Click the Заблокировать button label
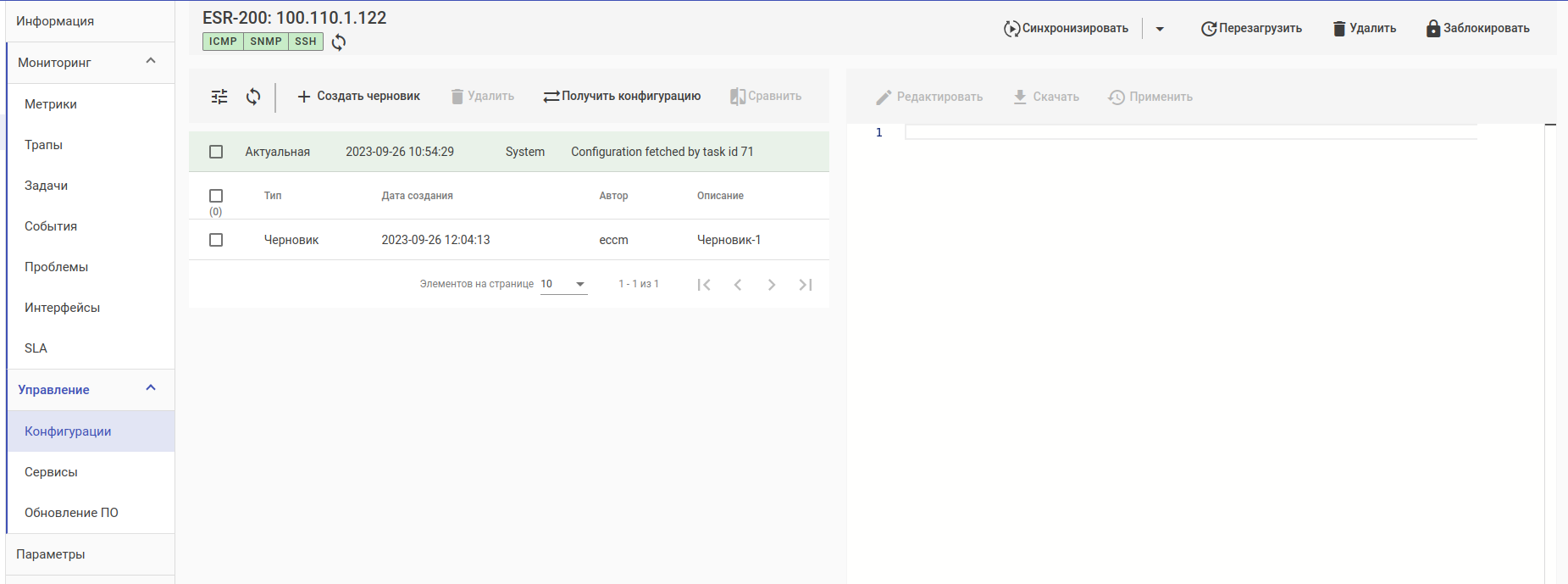This screenshot has height=584, width=1568. click(1487, 29)
